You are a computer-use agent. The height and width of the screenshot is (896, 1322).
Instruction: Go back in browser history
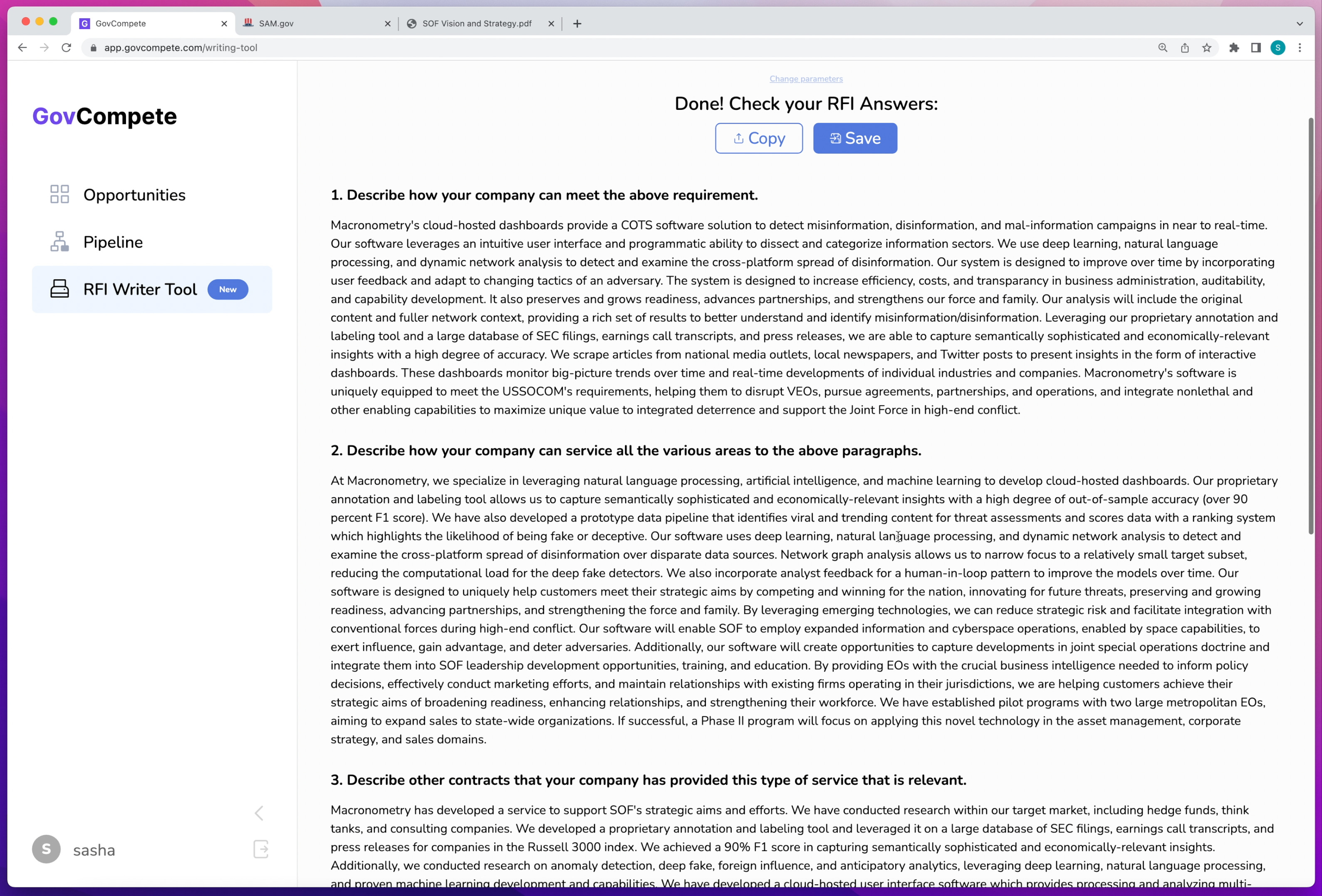[22, 48]
